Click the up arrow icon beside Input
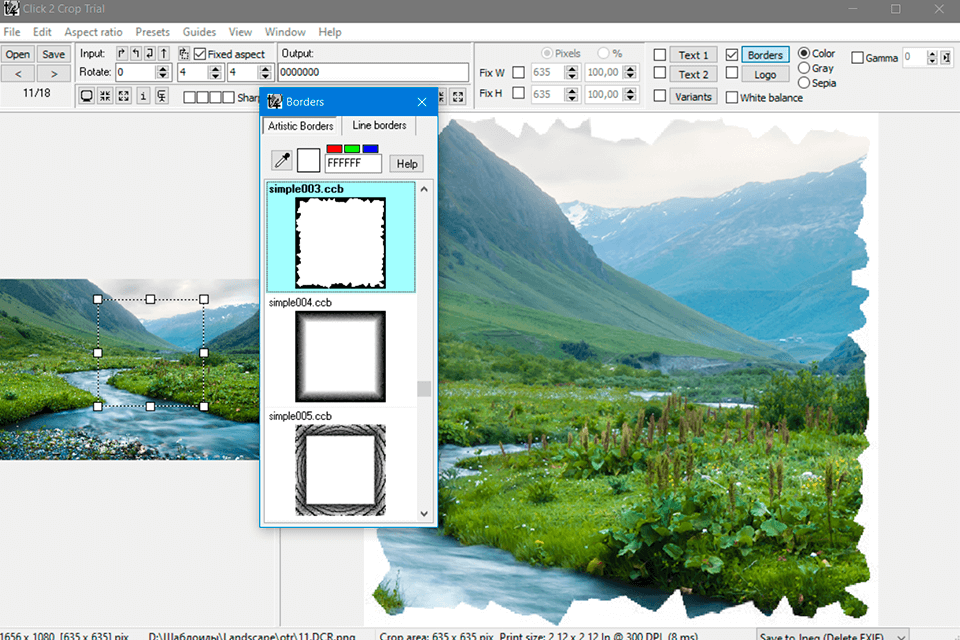960x640 pixels. pos(164,53)
